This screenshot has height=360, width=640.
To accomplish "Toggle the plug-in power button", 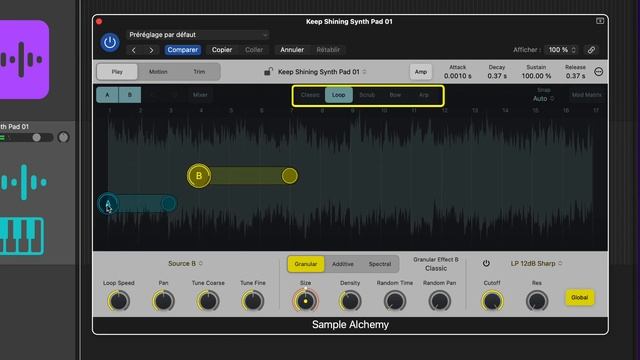I will click(110, 42).
